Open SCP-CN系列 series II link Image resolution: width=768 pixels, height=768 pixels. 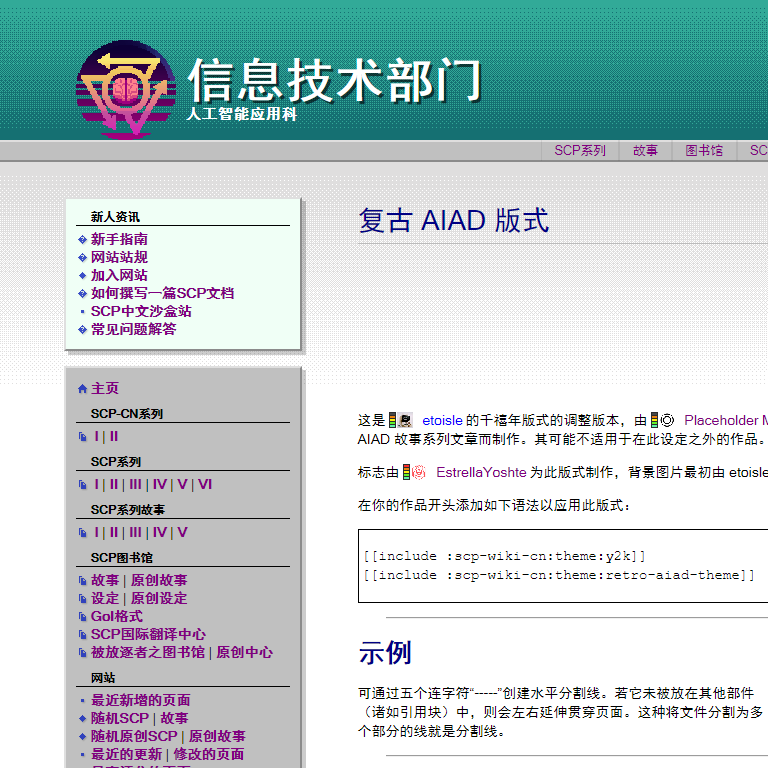[114, 437]
